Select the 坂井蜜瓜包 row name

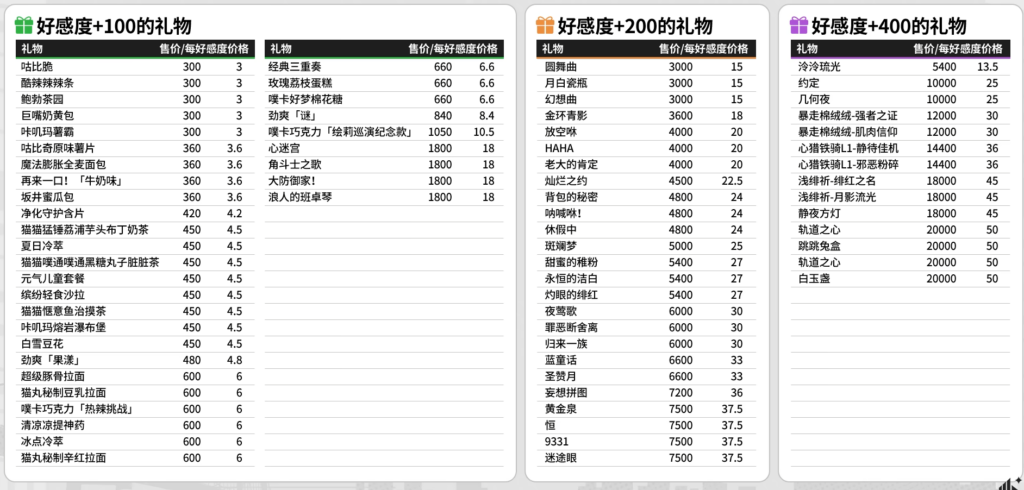(x=48, y=197)
